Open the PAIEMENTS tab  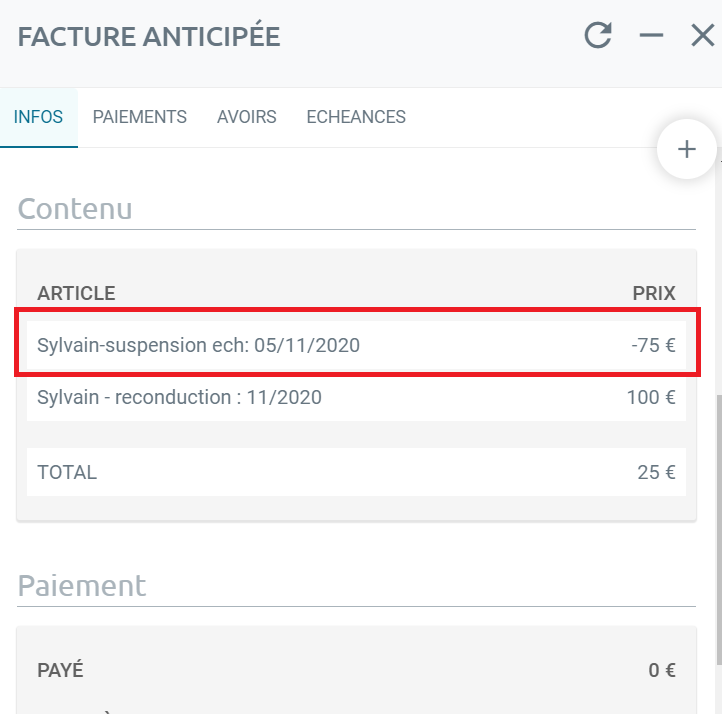pyautogui.click(x=140, y=117)
